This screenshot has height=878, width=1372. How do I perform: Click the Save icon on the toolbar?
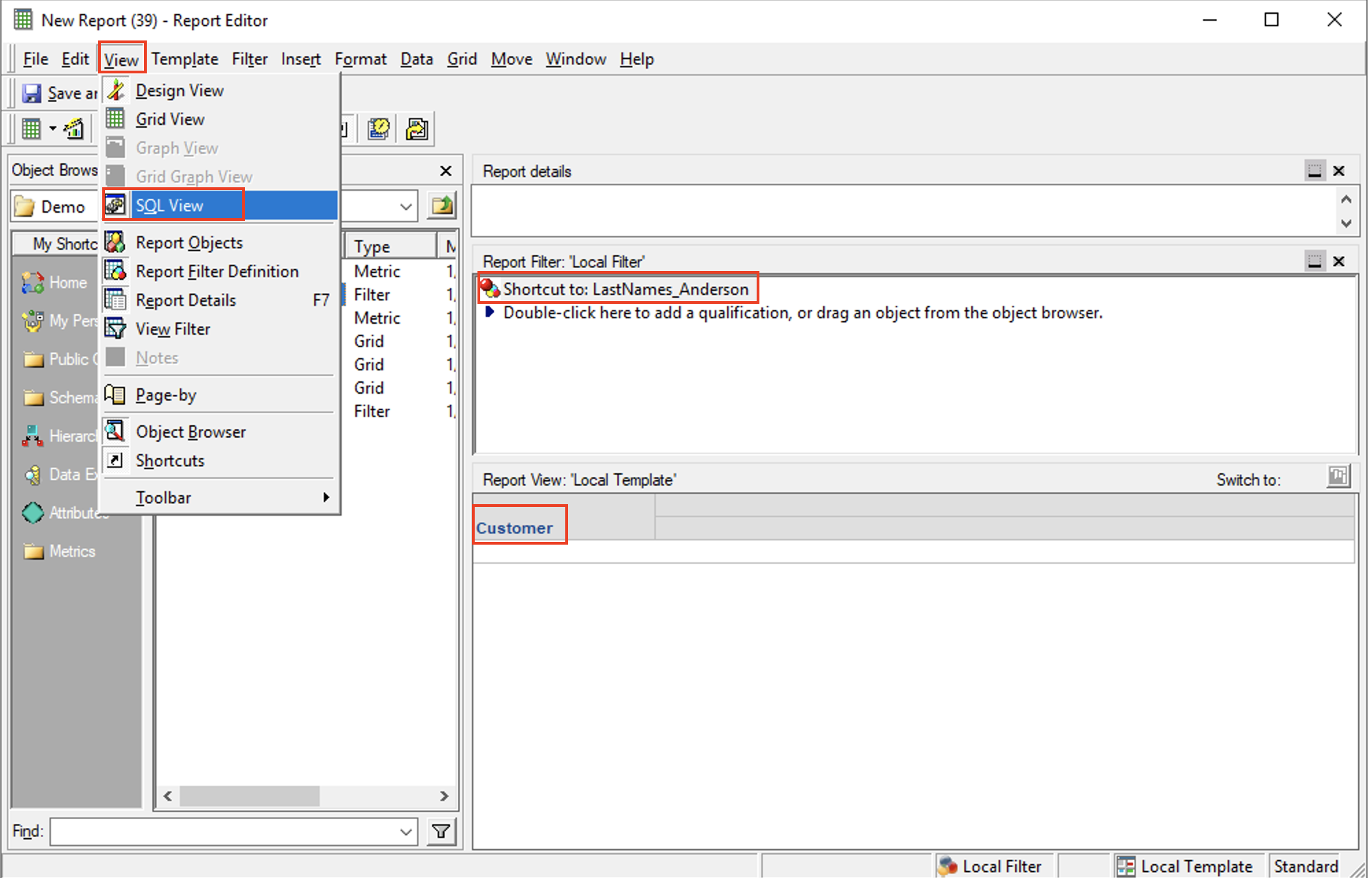click(x=31, y=93)
